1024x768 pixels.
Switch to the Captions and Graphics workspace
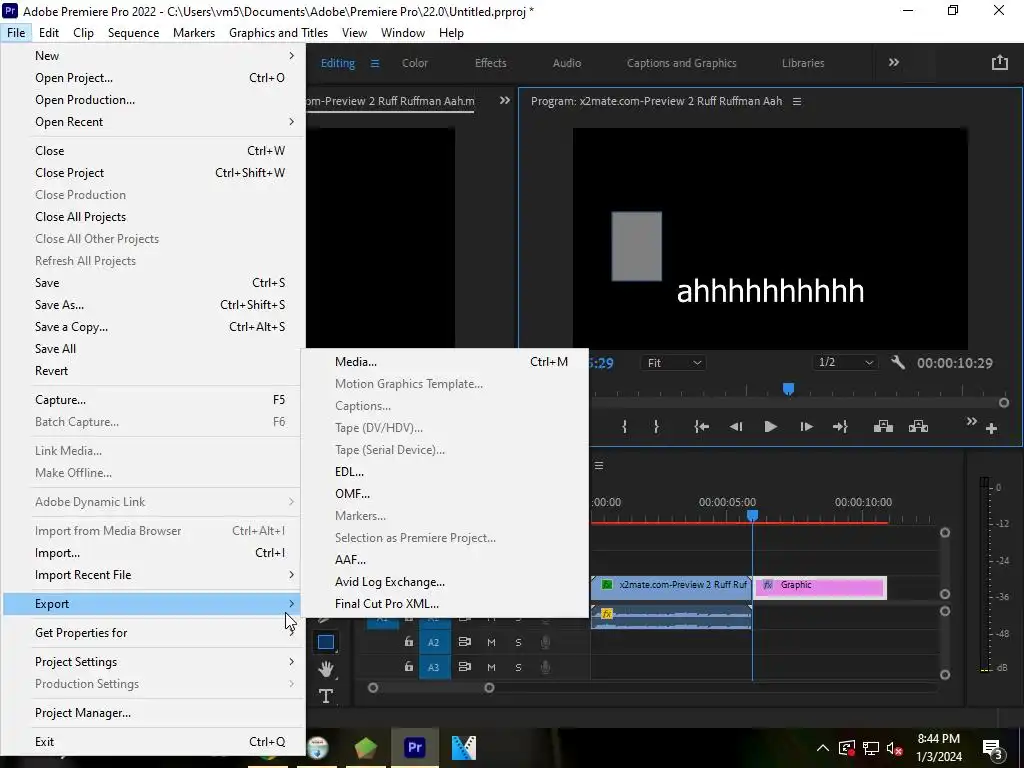click(x=681, y=63)
